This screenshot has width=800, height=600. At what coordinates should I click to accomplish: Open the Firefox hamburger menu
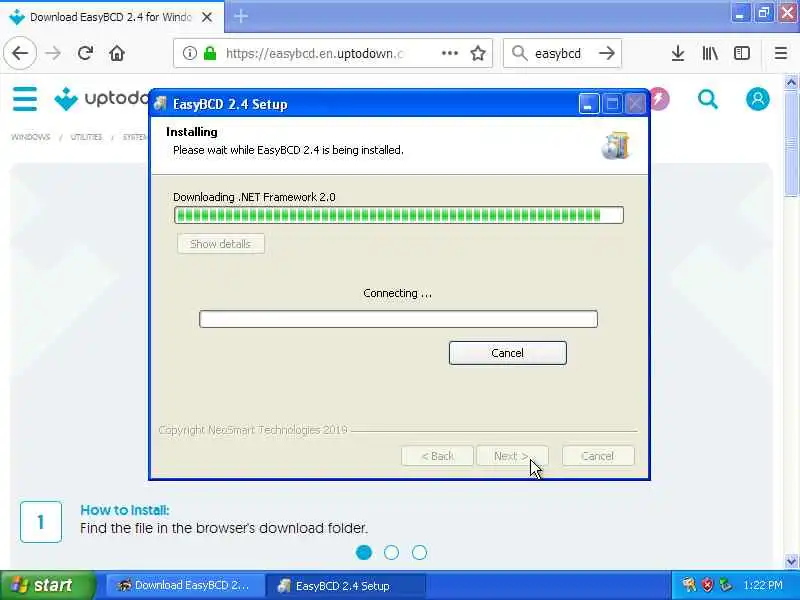(781, 53)
